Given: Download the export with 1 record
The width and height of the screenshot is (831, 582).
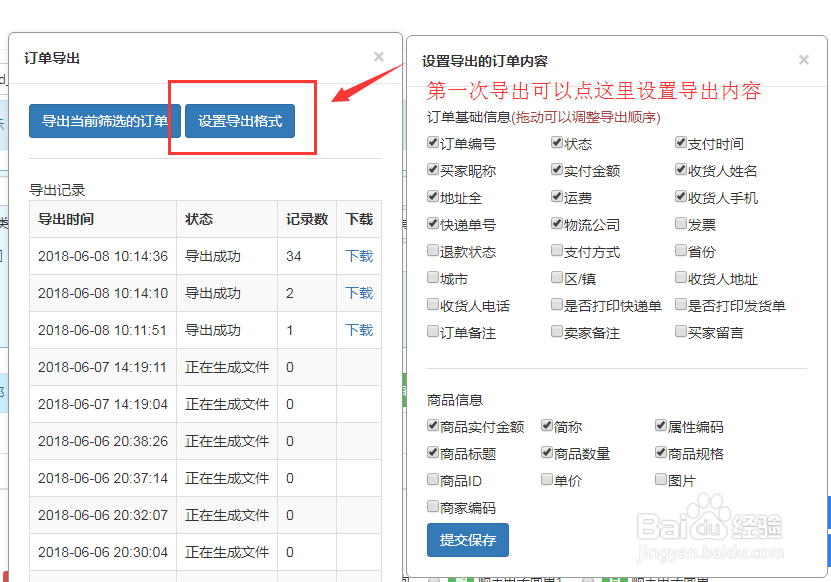Looking at the screenshot, I should point(358,329).
